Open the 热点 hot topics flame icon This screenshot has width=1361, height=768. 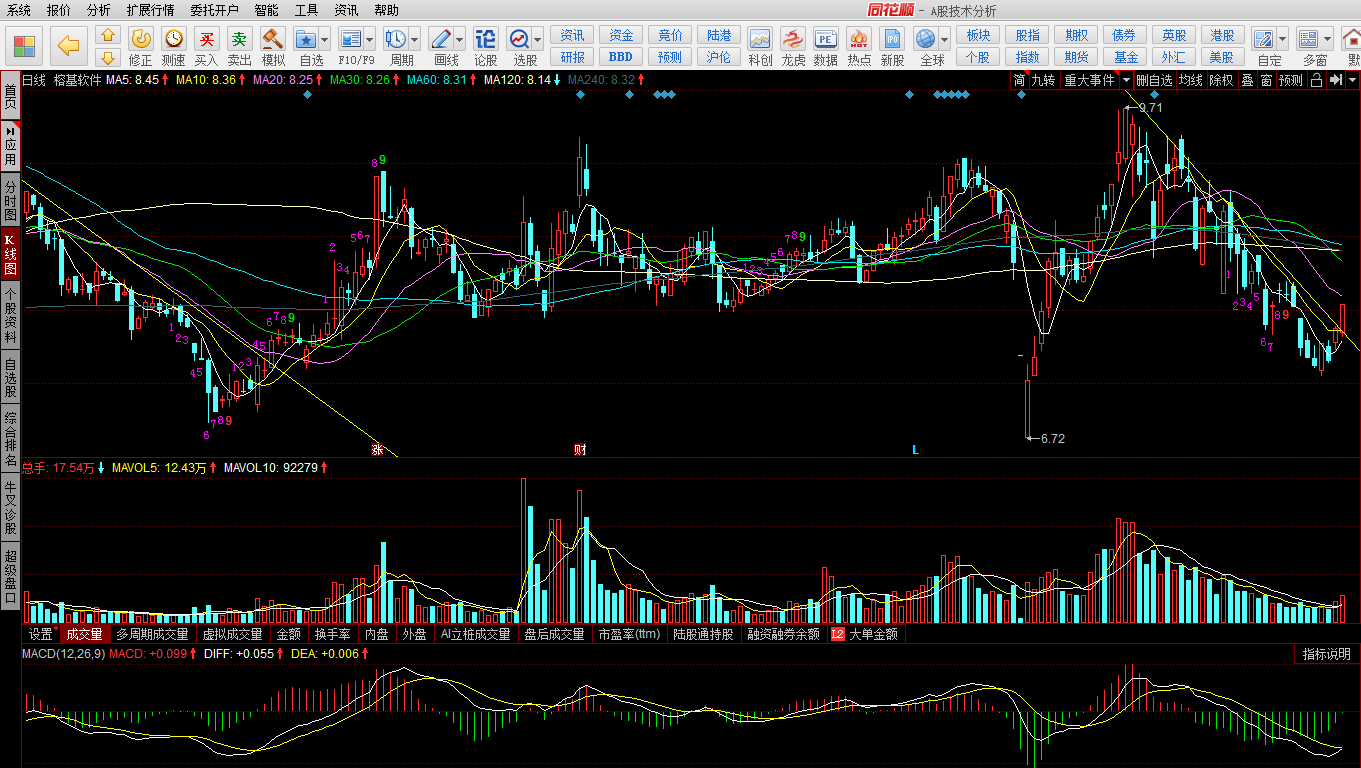859,46
